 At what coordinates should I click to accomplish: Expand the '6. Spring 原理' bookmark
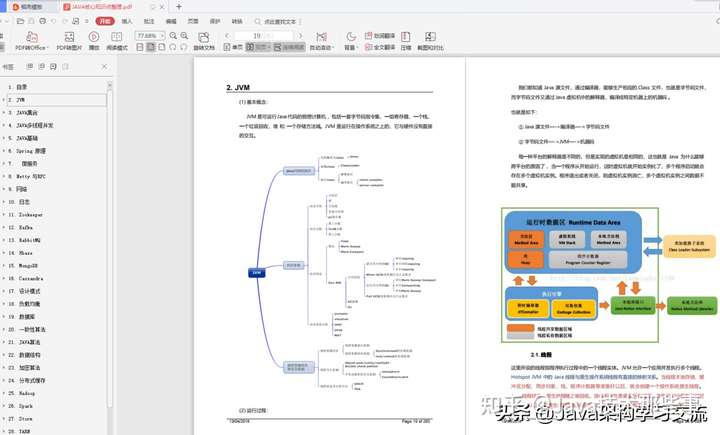click(x=4, y=151)
